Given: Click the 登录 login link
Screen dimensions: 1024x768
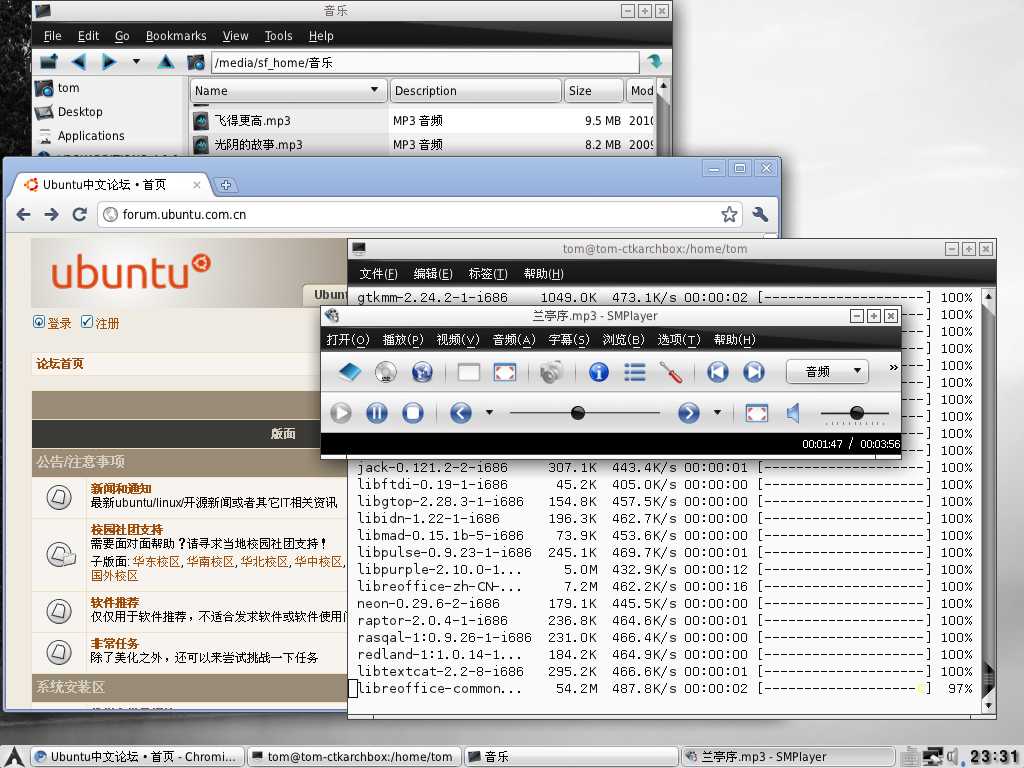Looking at the screenshot, I should pyautogui.click(x=59, y=323).
